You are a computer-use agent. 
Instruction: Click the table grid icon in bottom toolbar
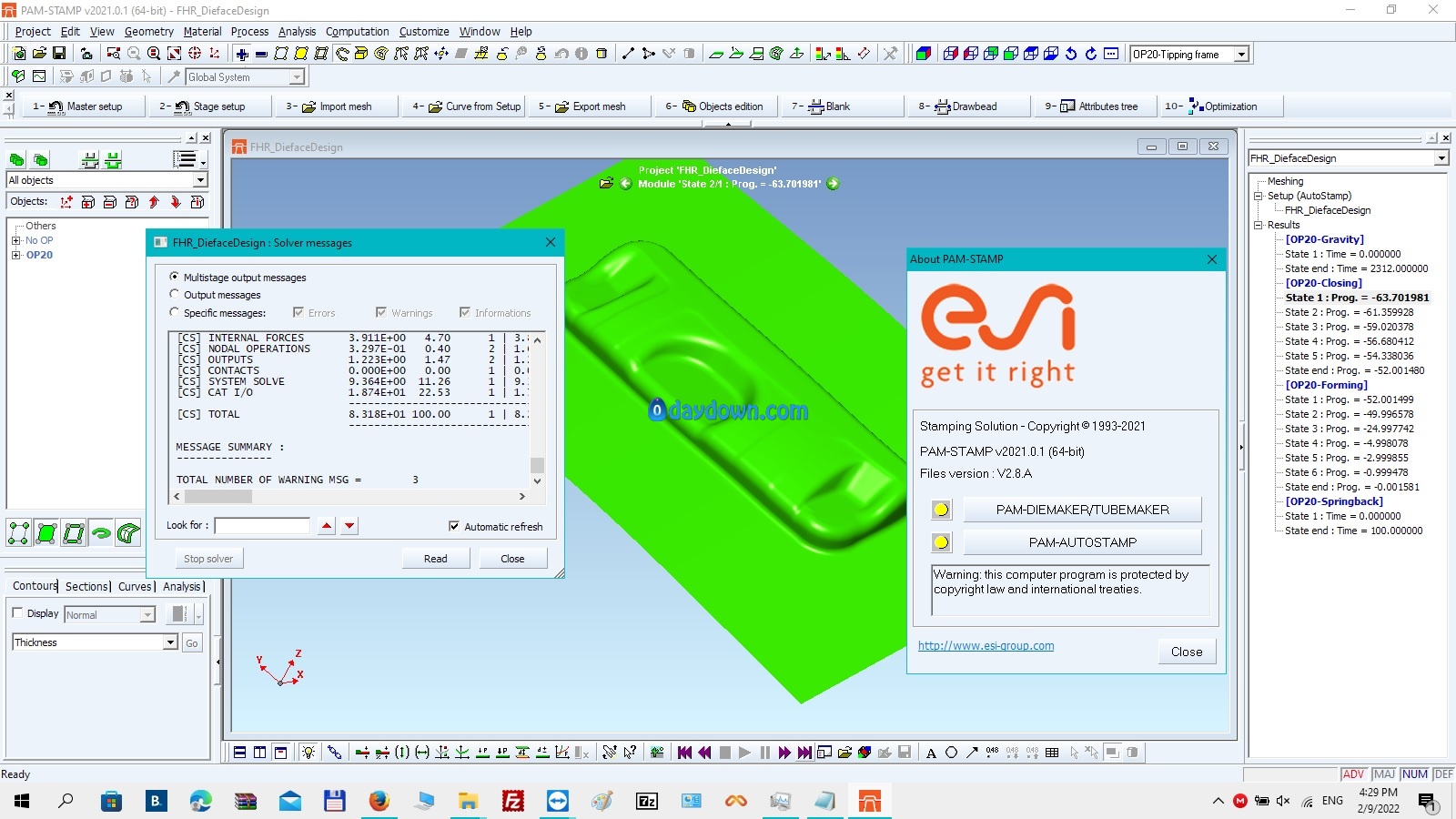1052,753
